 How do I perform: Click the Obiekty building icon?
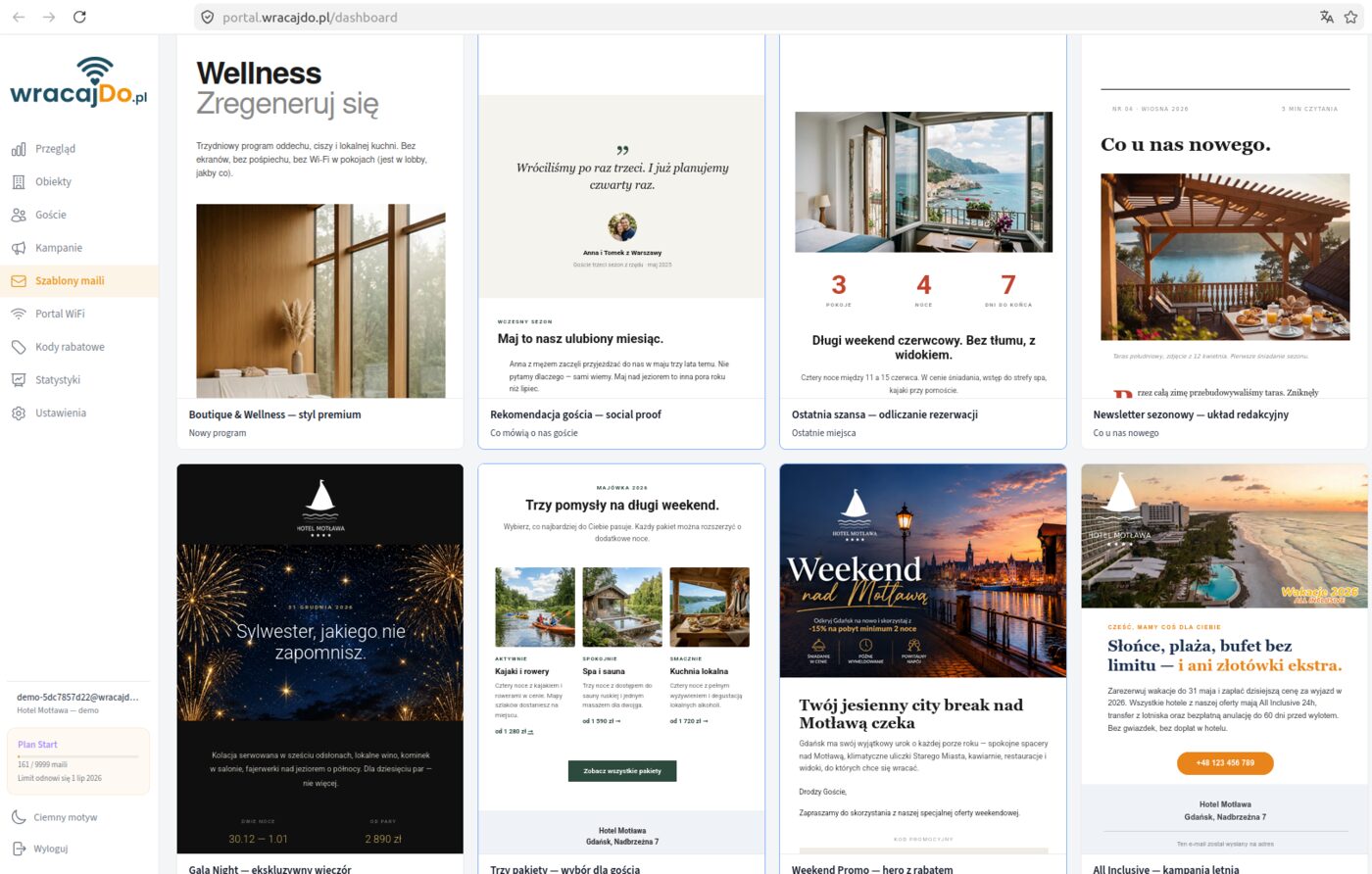tap(19, 182)
